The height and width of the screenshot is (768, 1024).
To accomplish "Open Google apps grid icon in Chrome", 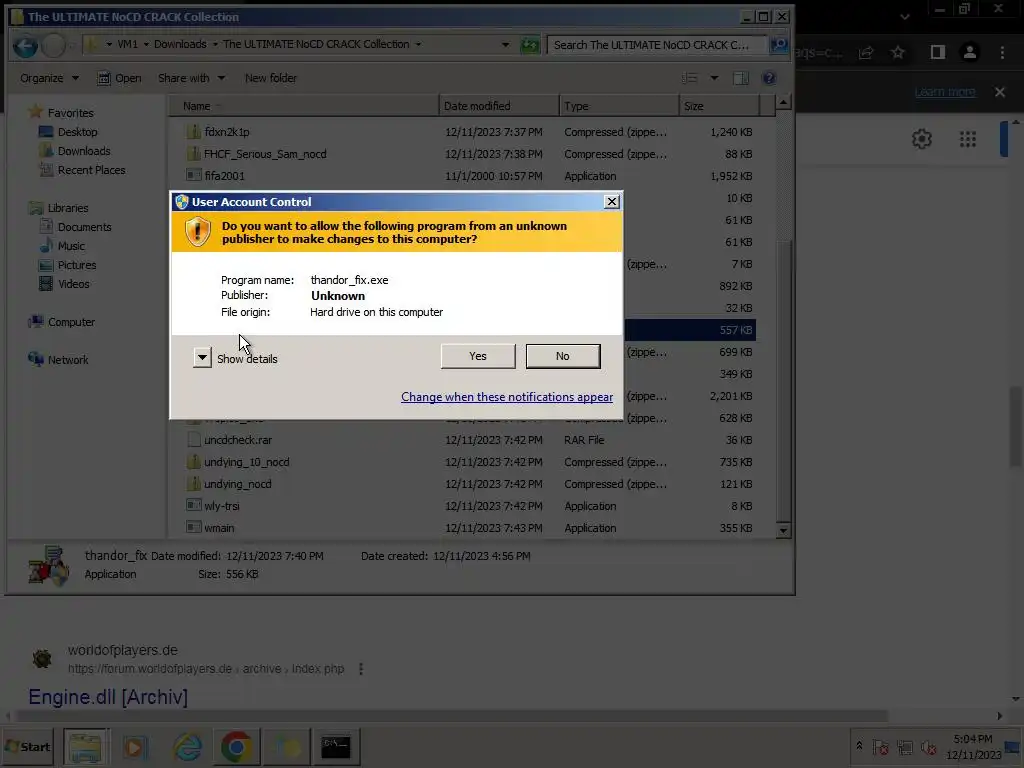I will click(x=968, y=139).
